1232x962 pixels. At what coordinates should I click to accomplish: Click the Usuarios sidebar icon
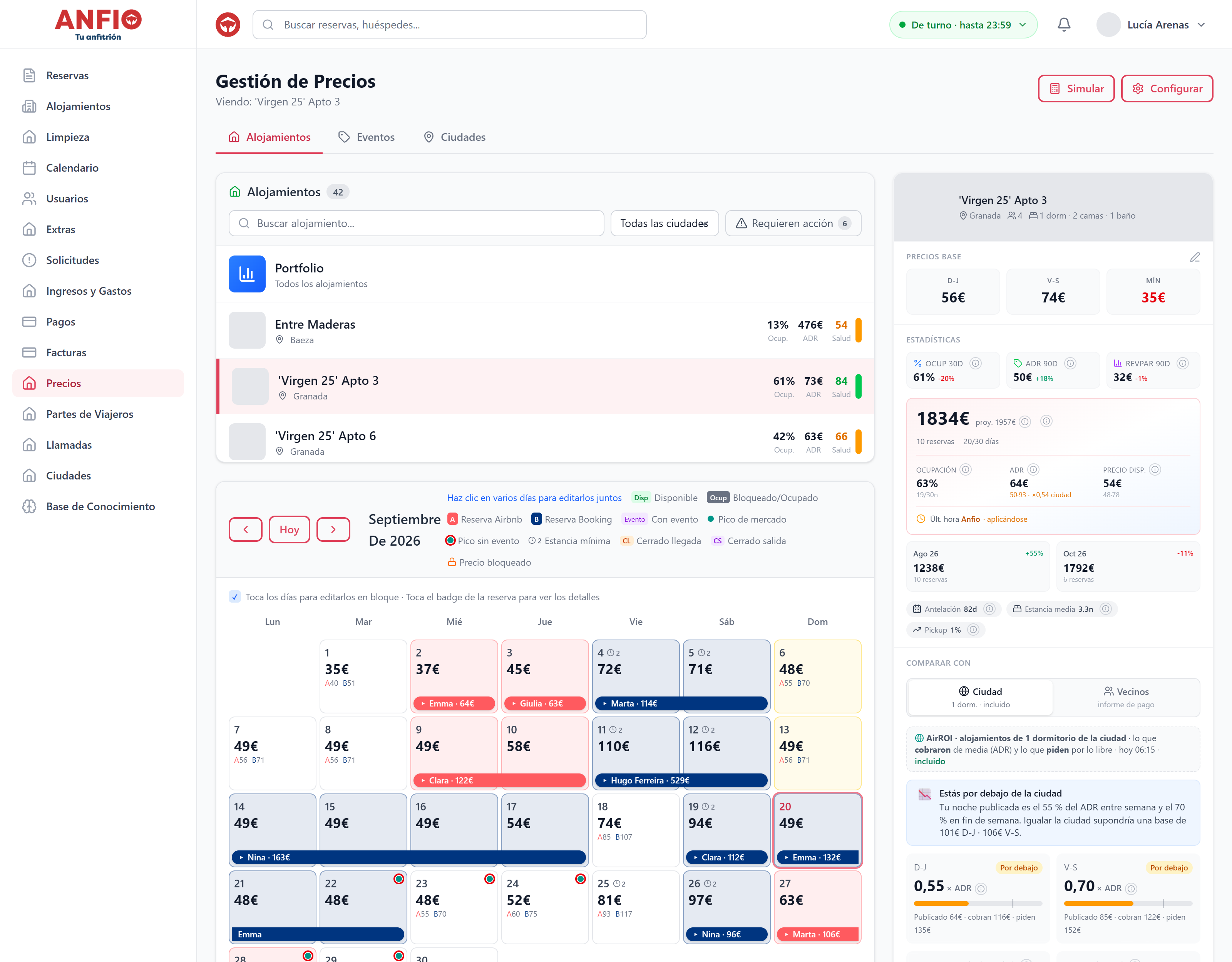coord(29,199)
